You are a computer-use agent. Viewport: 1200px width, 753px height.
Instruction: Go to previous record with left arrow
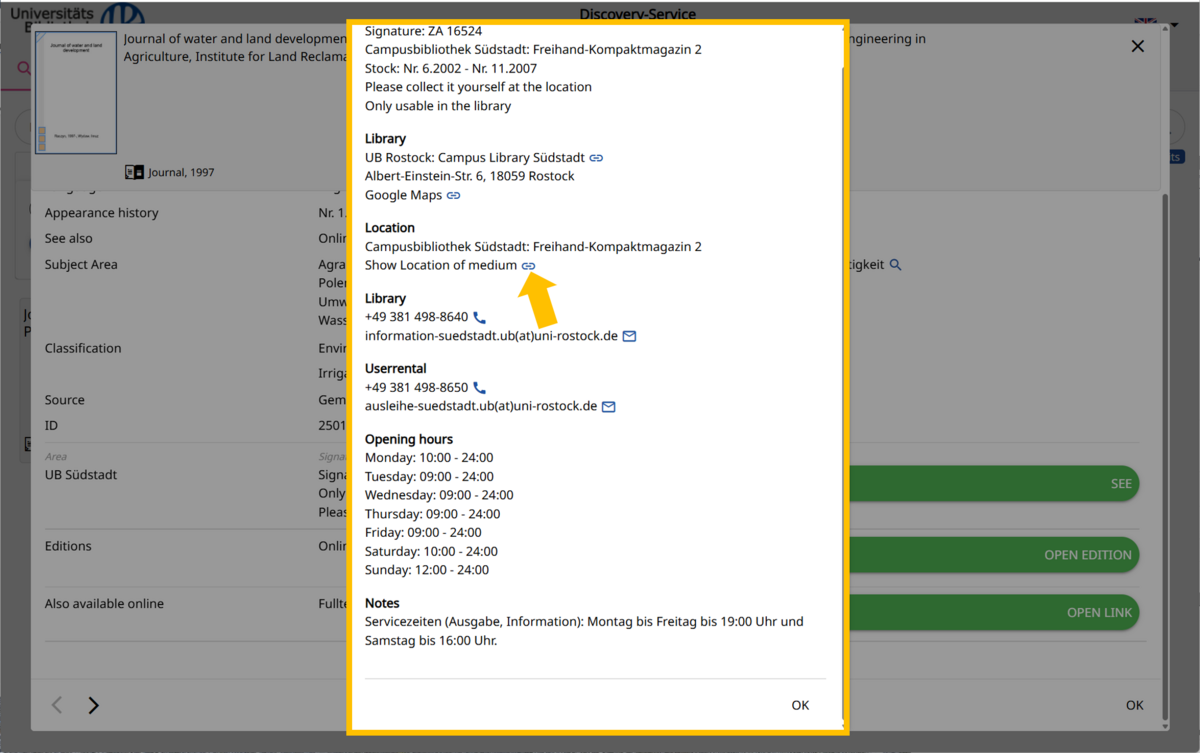point(57,705)
